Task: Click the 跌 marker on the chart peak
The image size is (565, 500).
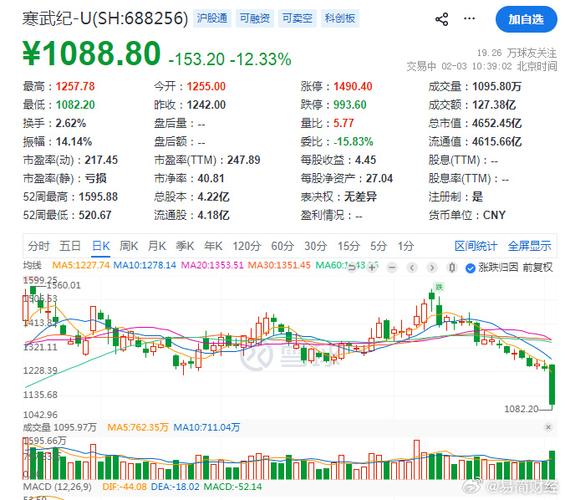Action: click(439, 287)
